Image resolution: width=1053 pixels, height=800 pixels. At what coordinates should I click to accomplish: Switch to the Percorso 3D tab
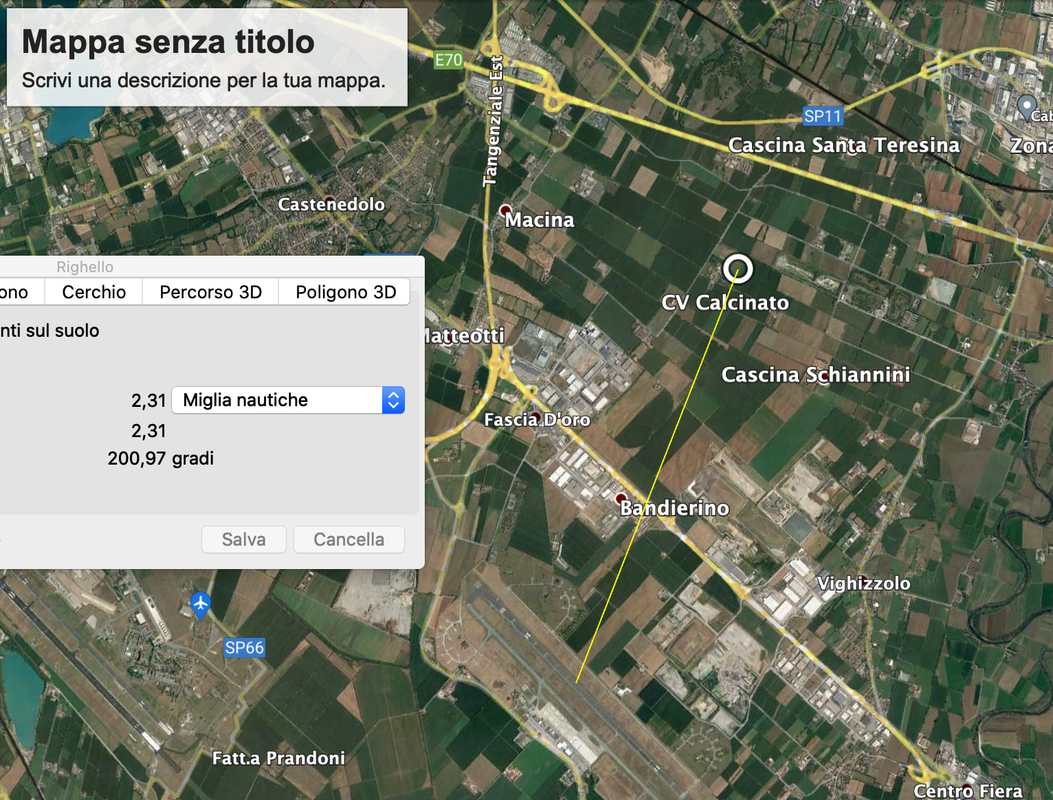pyautogui.click(x=210, y=292)
